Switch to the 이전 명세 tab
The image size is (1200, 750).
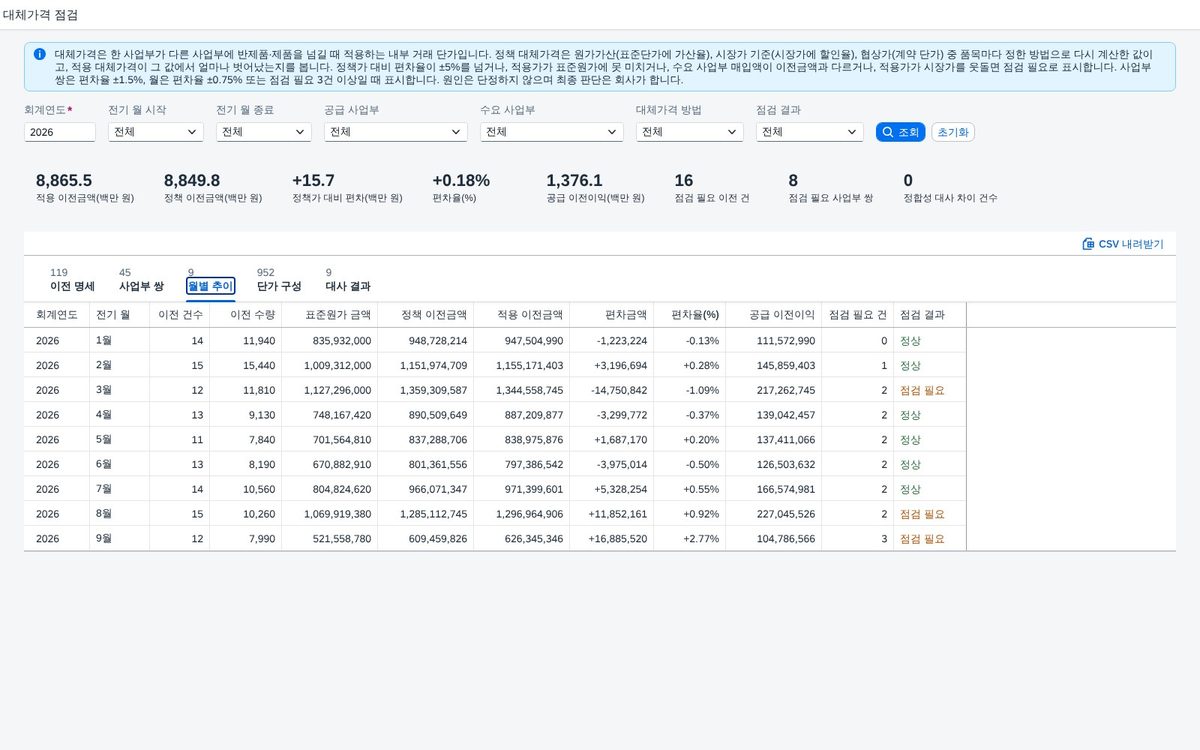(72, 280)
